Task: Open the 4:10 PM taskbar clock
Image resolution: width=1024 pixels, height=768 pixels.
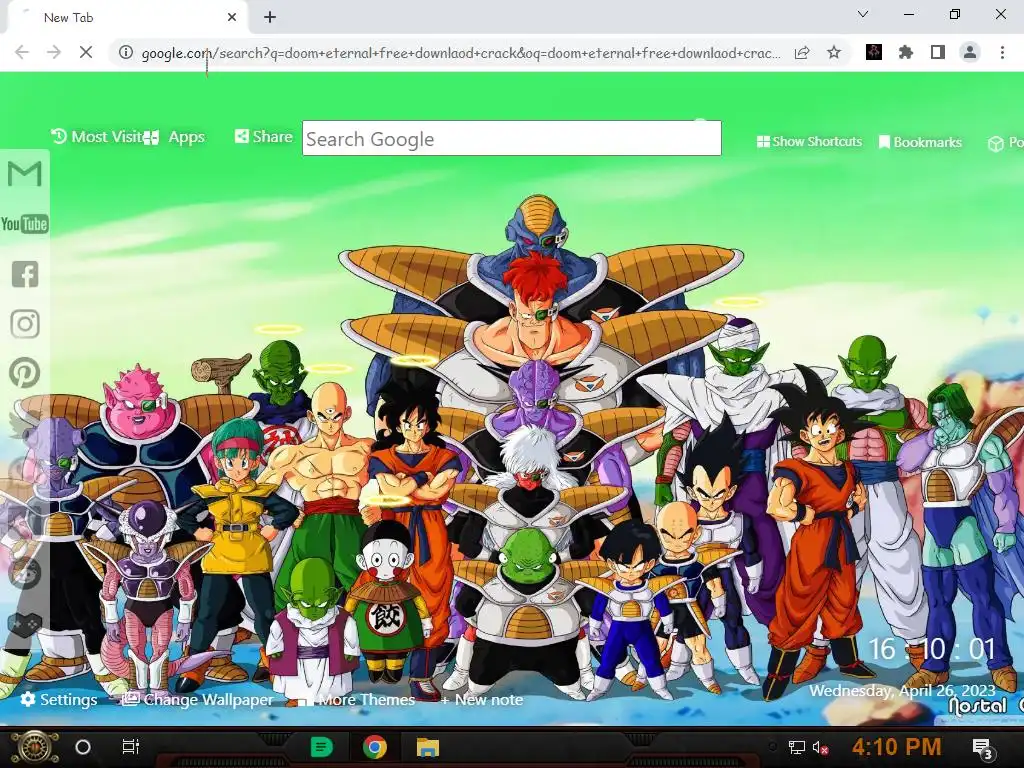Action: [x=897, y=746]
